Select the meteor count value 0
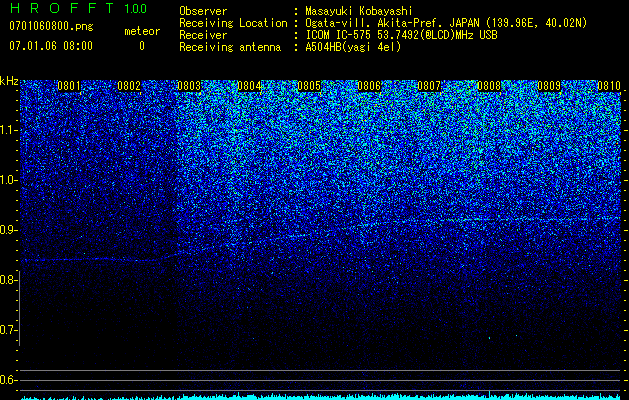 tap(142, 46)
